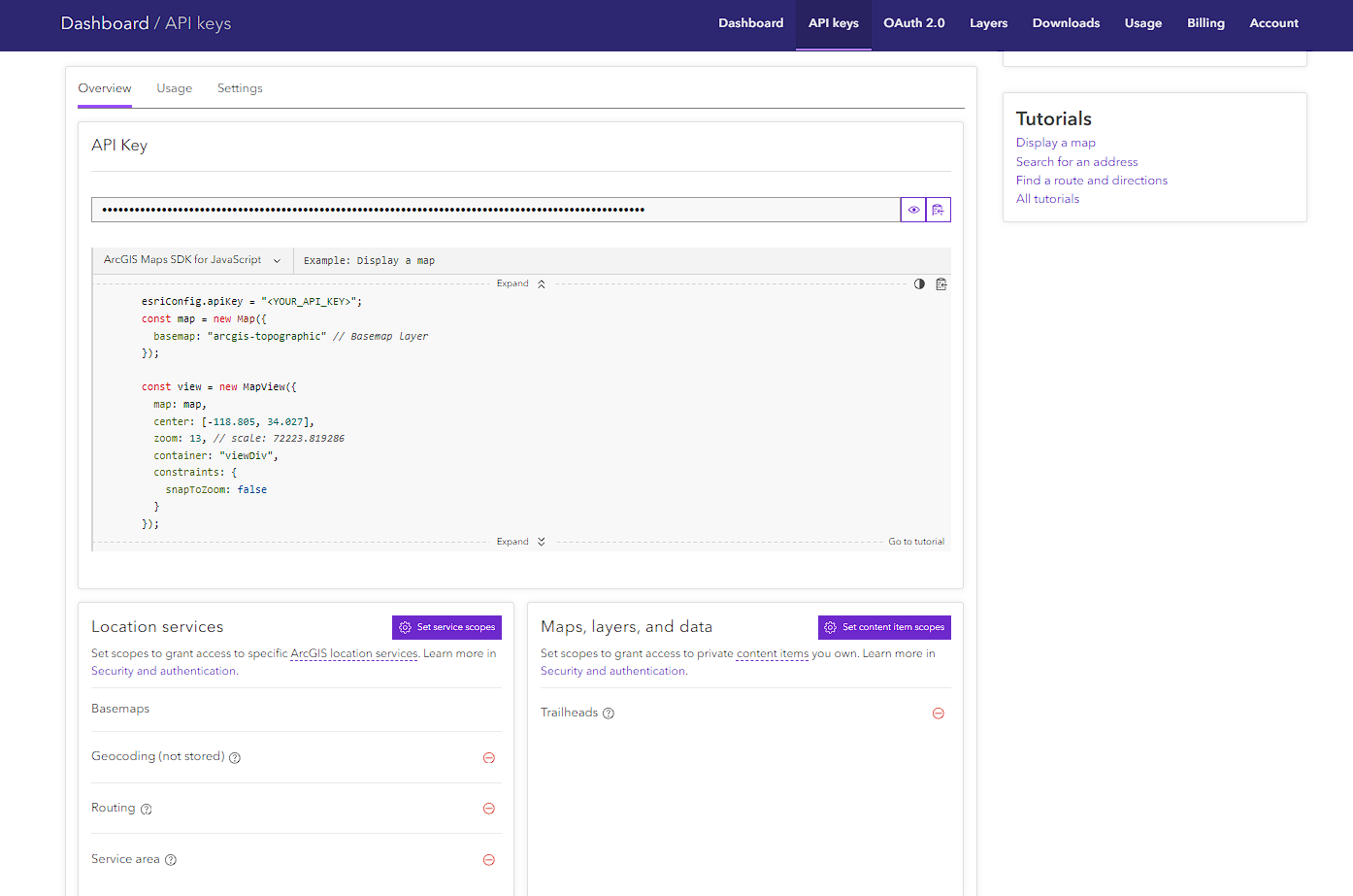Follow the ArcGIS location services link
This screenshot has height=896, width=1353.
point(354,654)
